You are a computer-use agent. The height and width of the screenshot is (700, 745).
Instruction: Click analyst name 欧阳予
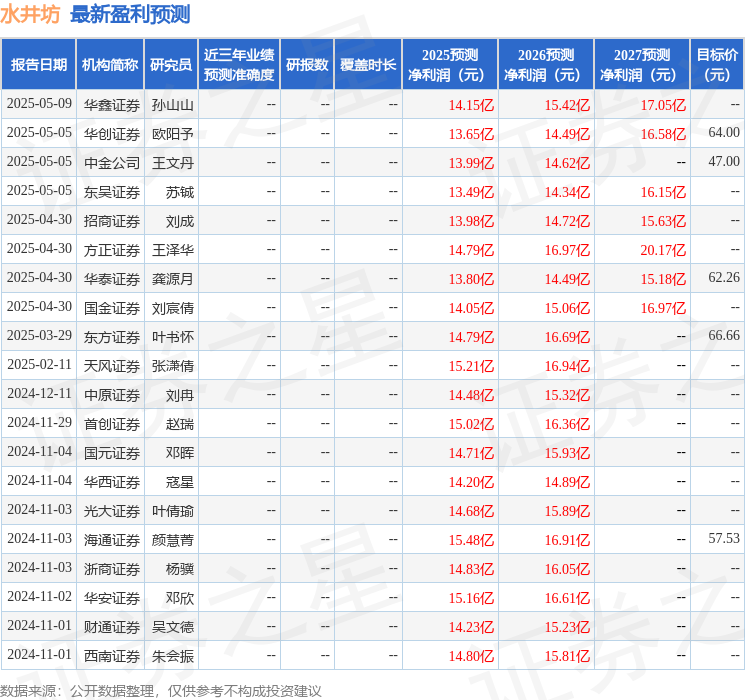[172, 134]
